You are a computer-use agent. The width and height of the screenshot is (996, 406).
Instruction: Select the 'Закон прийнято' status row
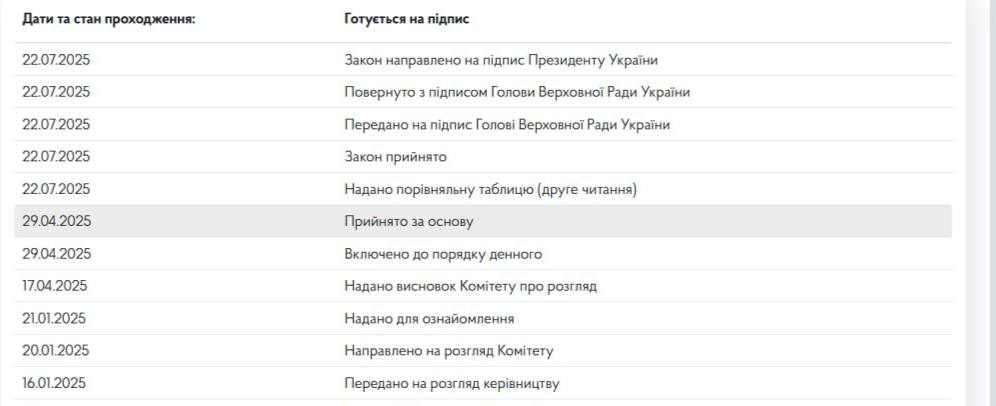coord(395,157)
